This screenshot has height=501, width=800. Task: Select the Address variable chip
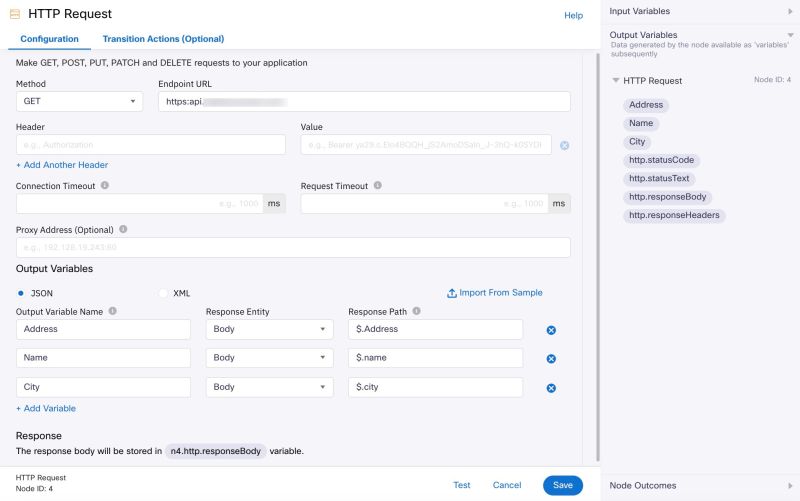[x=646, y=105]
